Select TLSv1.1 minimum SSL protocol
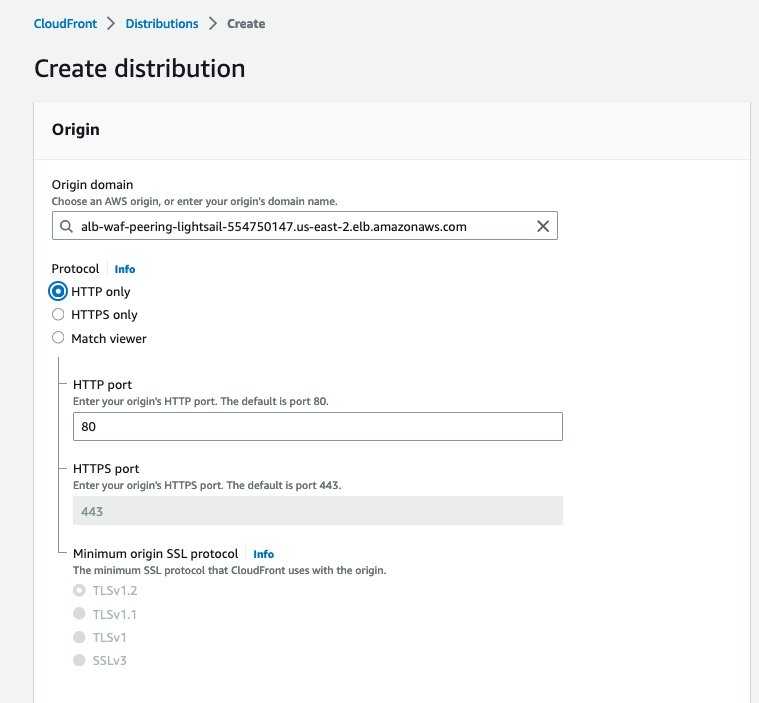 pyautogui.click(x=80, y=613)
